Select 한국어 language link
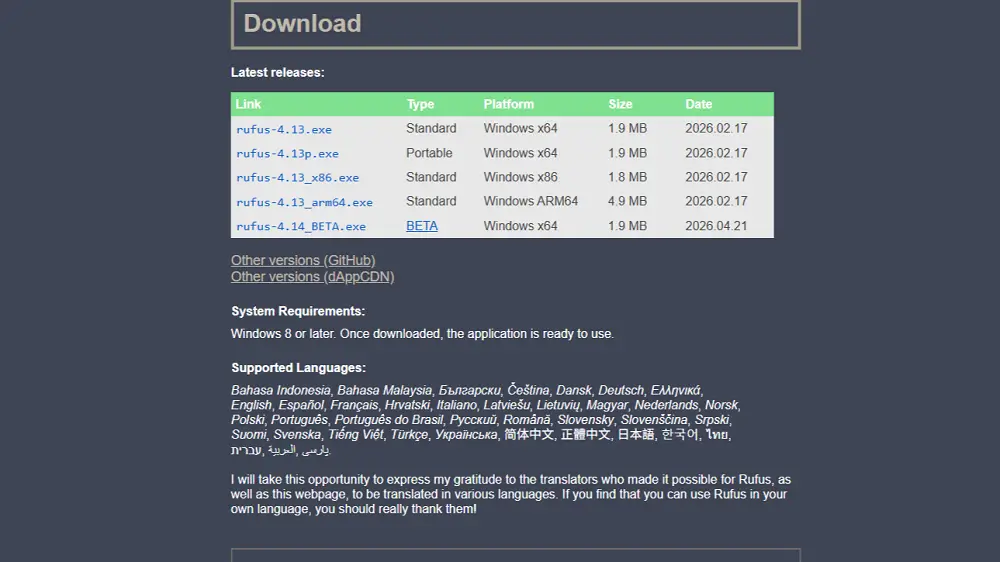The height and width of the screenshot is (562, 1000). coord(680,435)
